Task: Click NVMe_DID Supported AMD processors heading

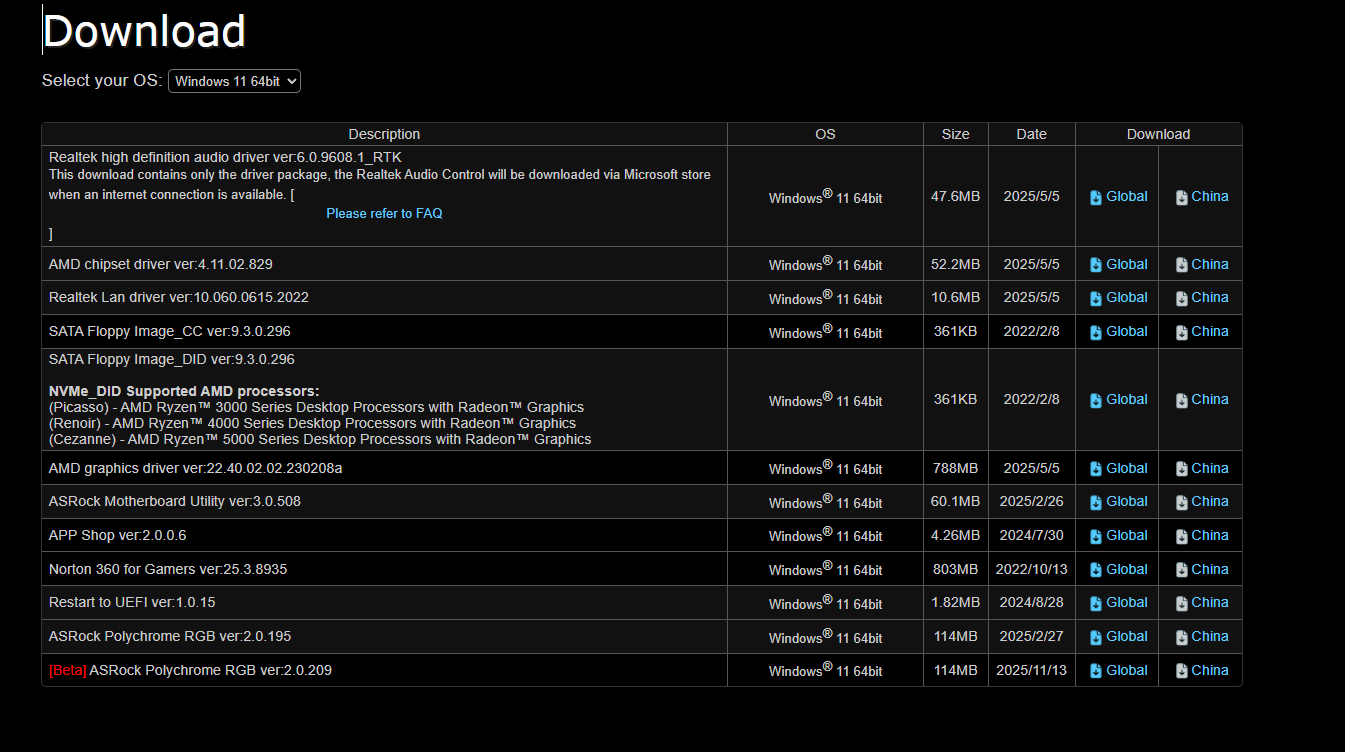Action: pyautogui.click(x=184, y=391)
